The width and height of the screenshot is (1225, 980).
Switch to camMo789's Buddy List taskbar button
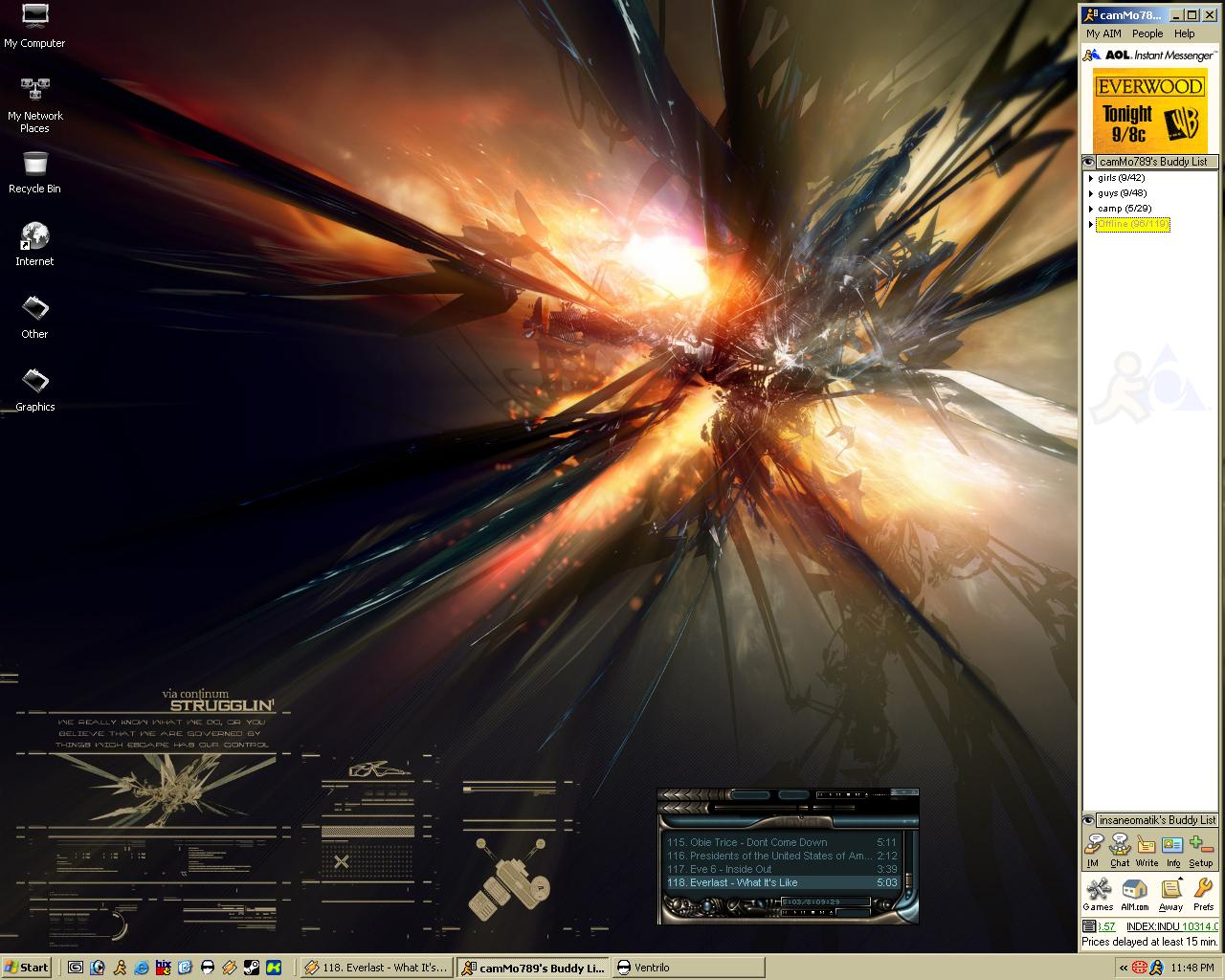(532, 968)
